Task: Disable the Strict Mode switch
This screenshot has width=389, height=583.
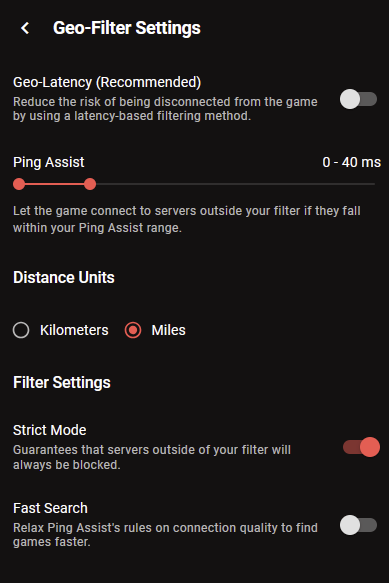Action: (x=361, y=447)
